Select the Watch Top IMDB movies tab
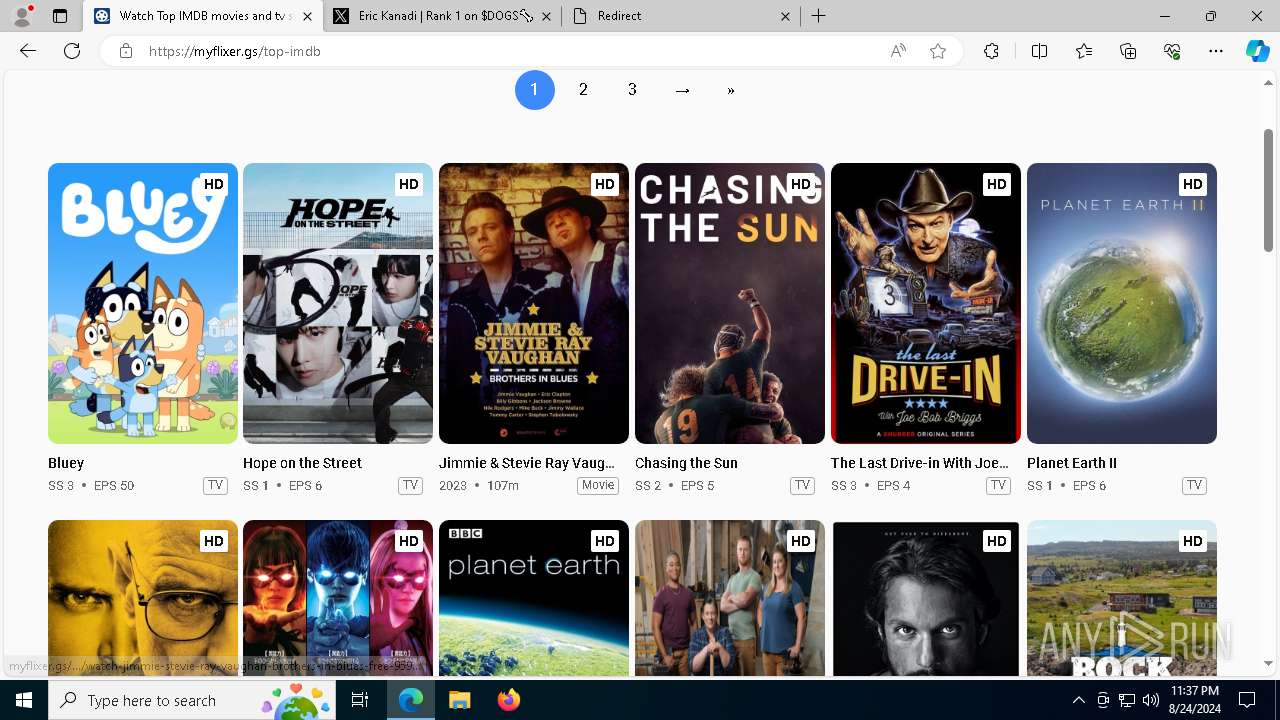1280x720 pixels. tap(202, 16)
